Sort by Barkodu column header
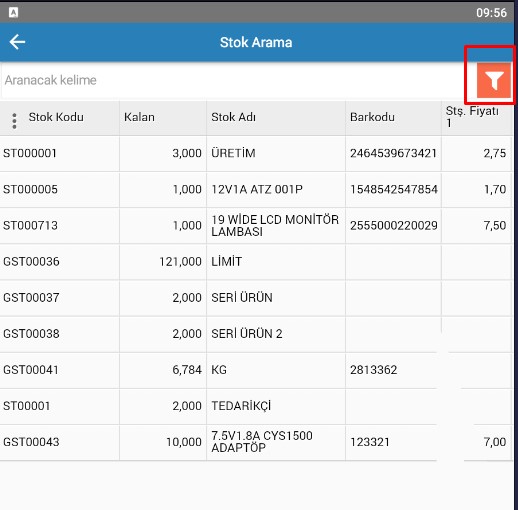Image resolution: width=518 pixels, height=510 pixels. pos(372,117)
